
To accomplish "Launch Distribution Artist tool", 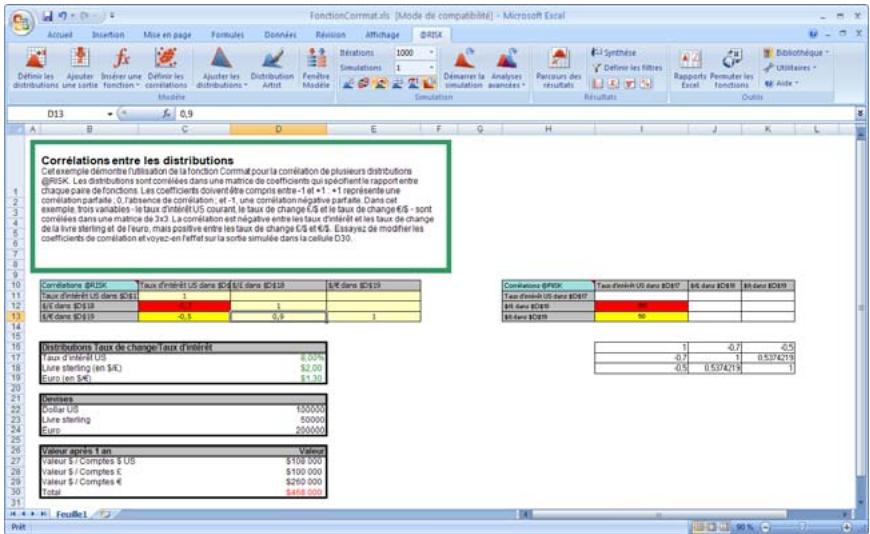I will [x=271, y=62].
